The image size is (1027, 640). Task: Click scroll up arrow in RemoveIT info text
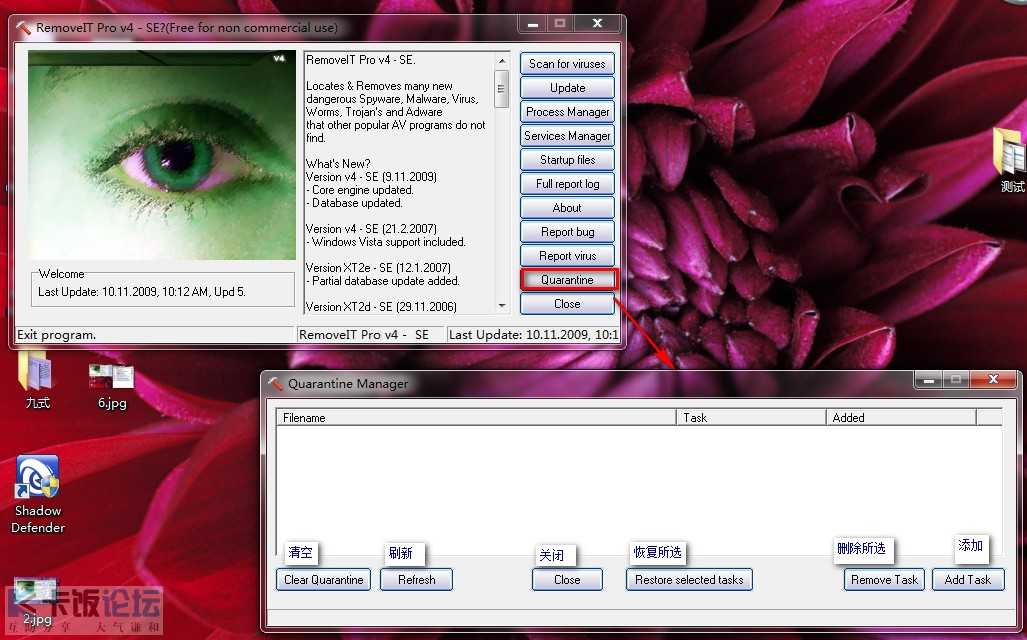pyautogui.click(x=502, y=61)
